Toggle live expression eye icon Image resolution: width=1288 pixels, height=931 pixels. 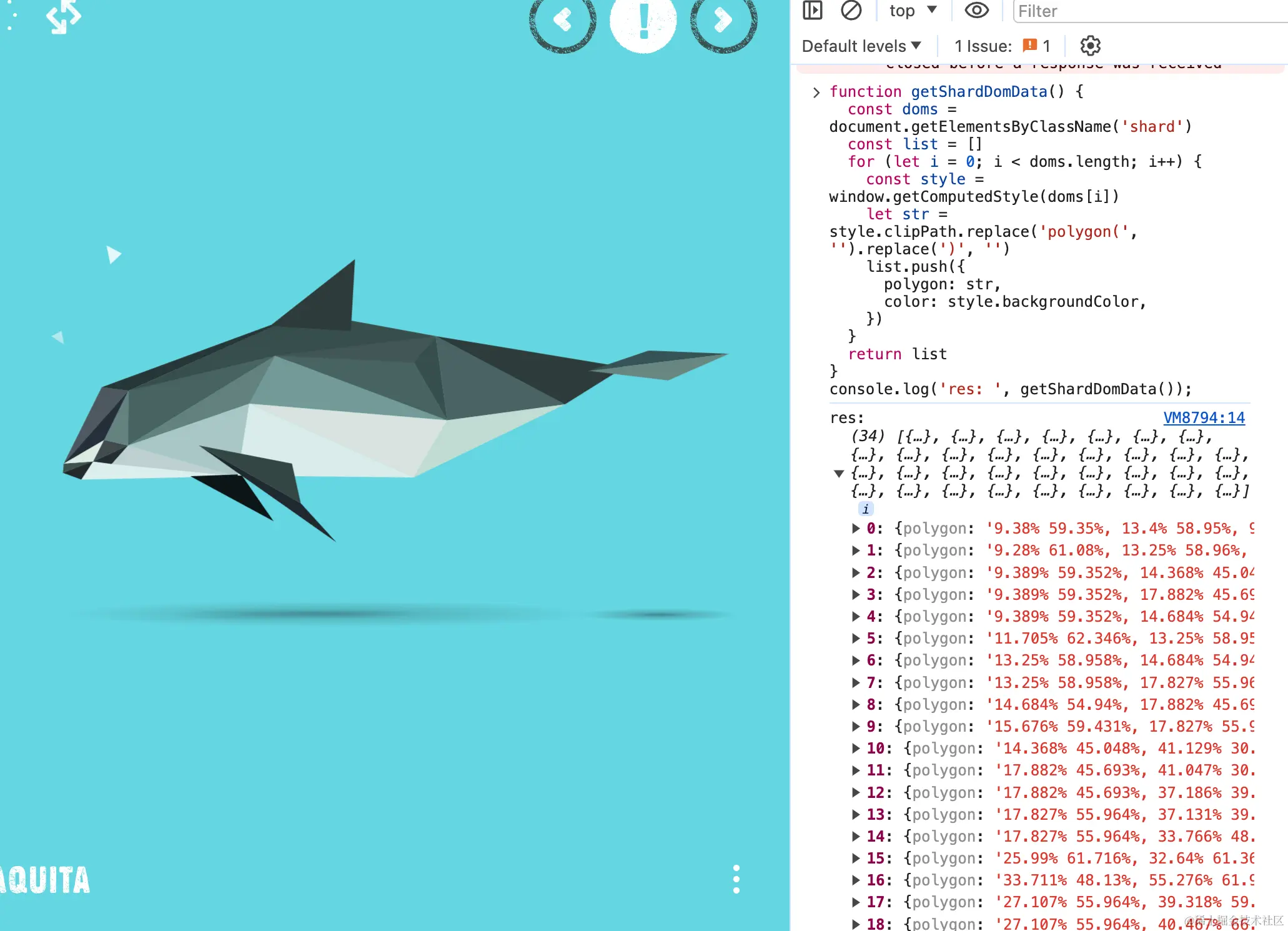pos(976,11)
